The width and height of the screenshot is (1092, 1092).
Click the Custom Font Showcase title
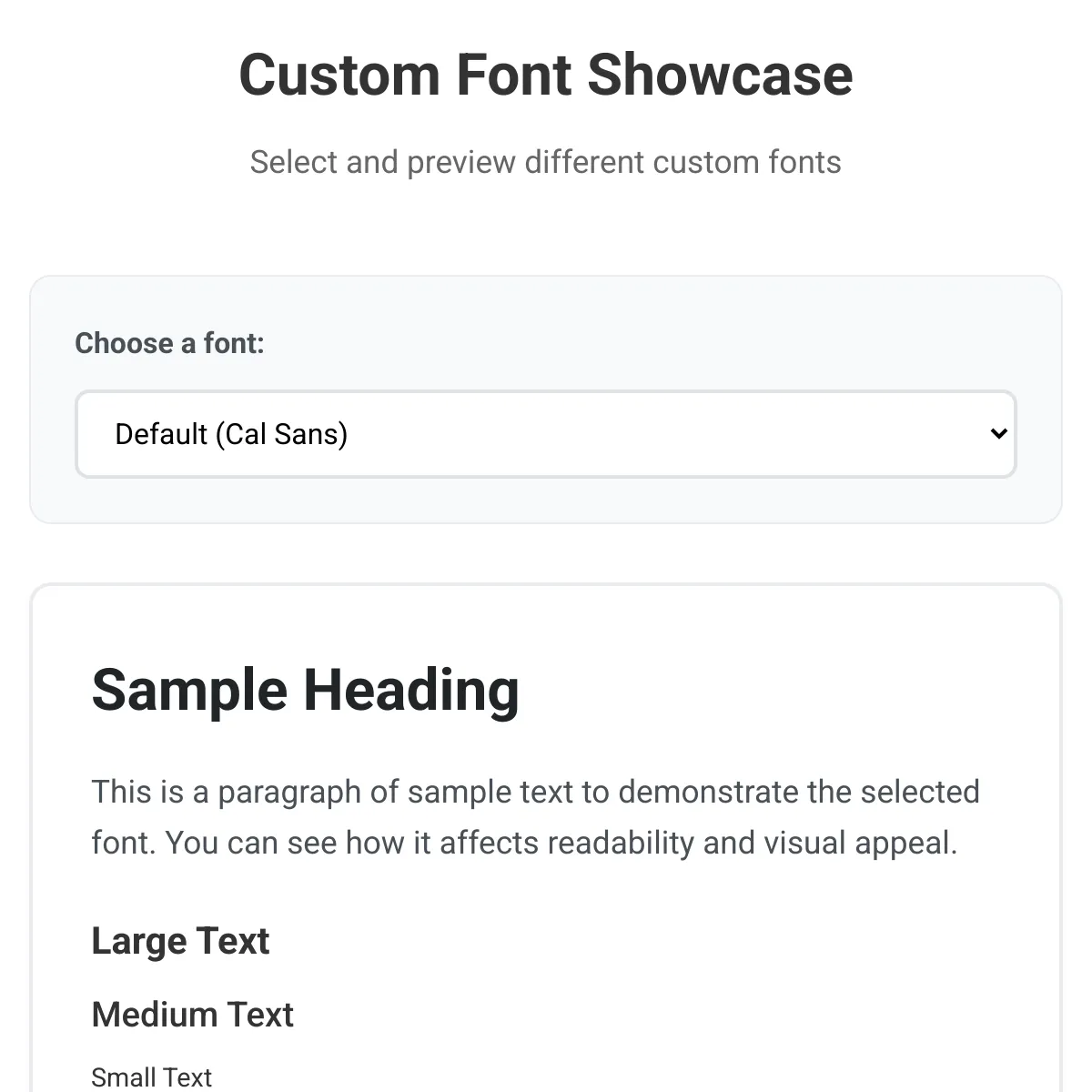point(546,74)
